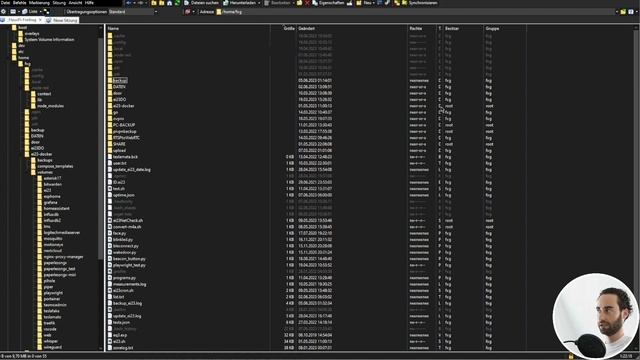The height and width of the screenshot is (360, 640).
Task: Select file programs.py in file list
Action: [124, 278]
